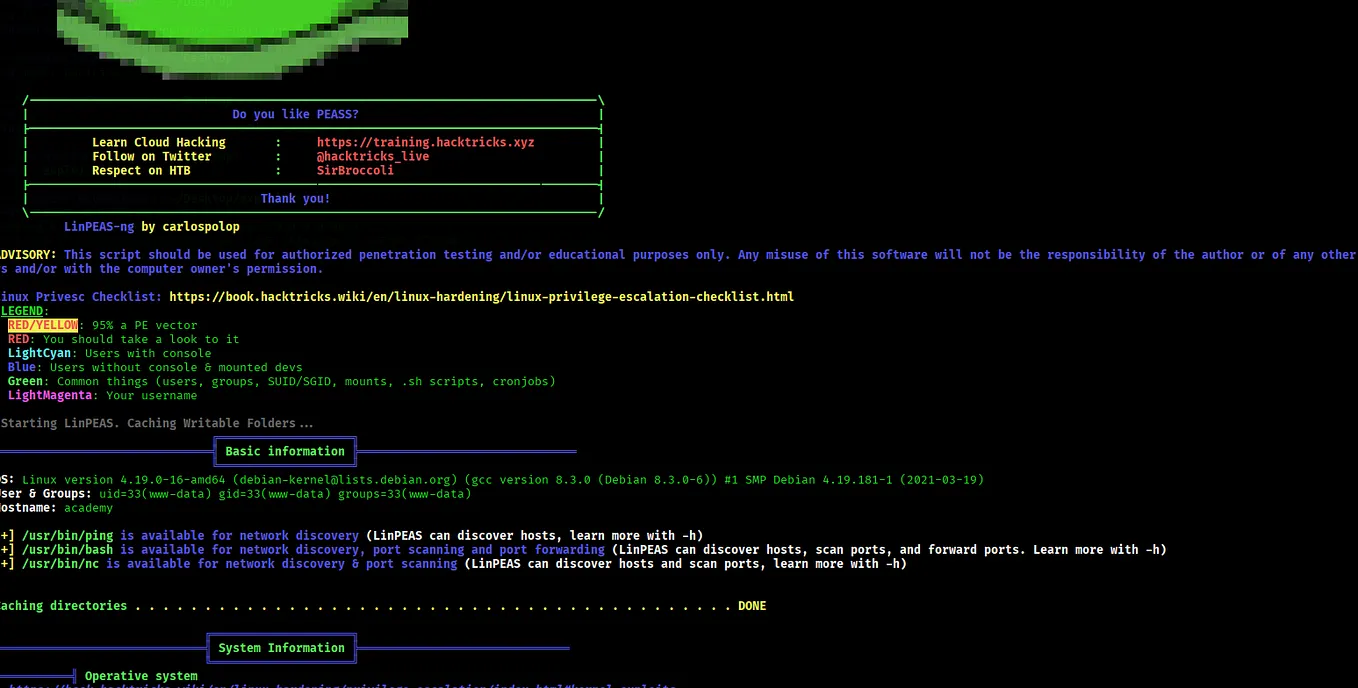The height and width of the screenshot is (688, 1358).
Task: Select the LightCyan legend entry
Action: coord(39,353)
